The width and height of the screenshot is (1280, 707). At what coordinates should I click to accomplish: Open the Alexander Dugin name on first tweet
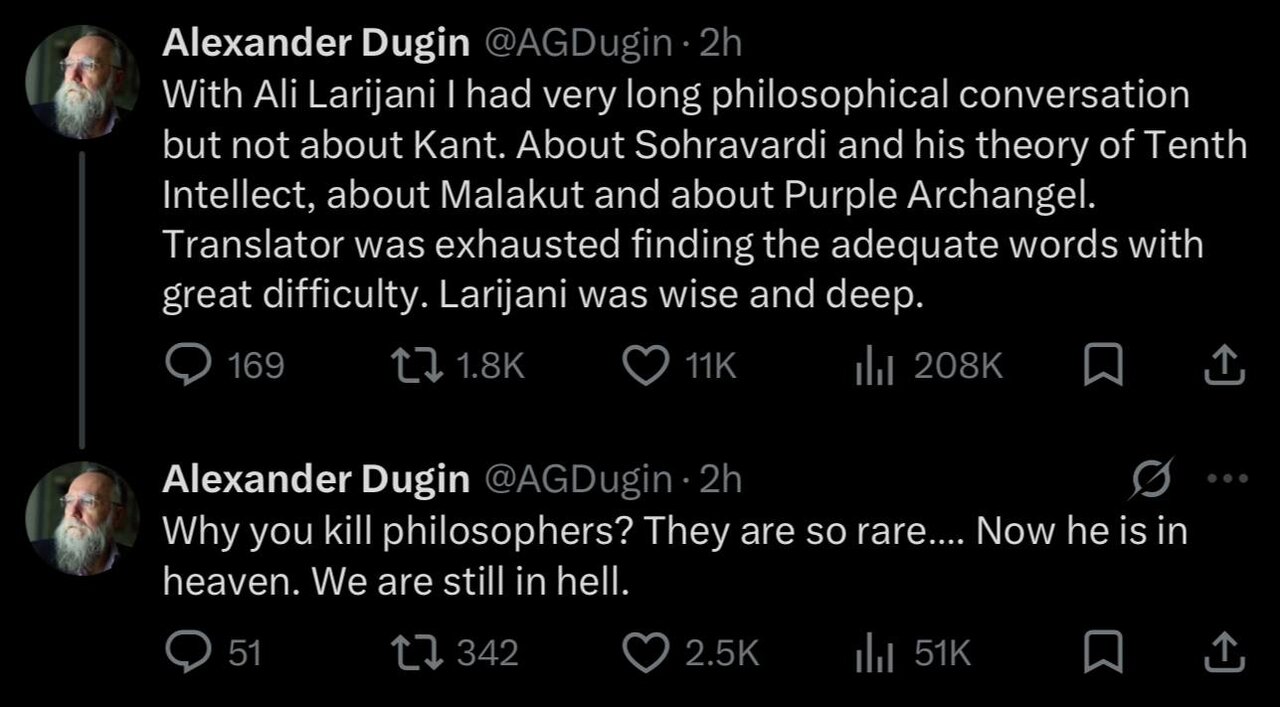pyautogui.click(x=316, y=42)
